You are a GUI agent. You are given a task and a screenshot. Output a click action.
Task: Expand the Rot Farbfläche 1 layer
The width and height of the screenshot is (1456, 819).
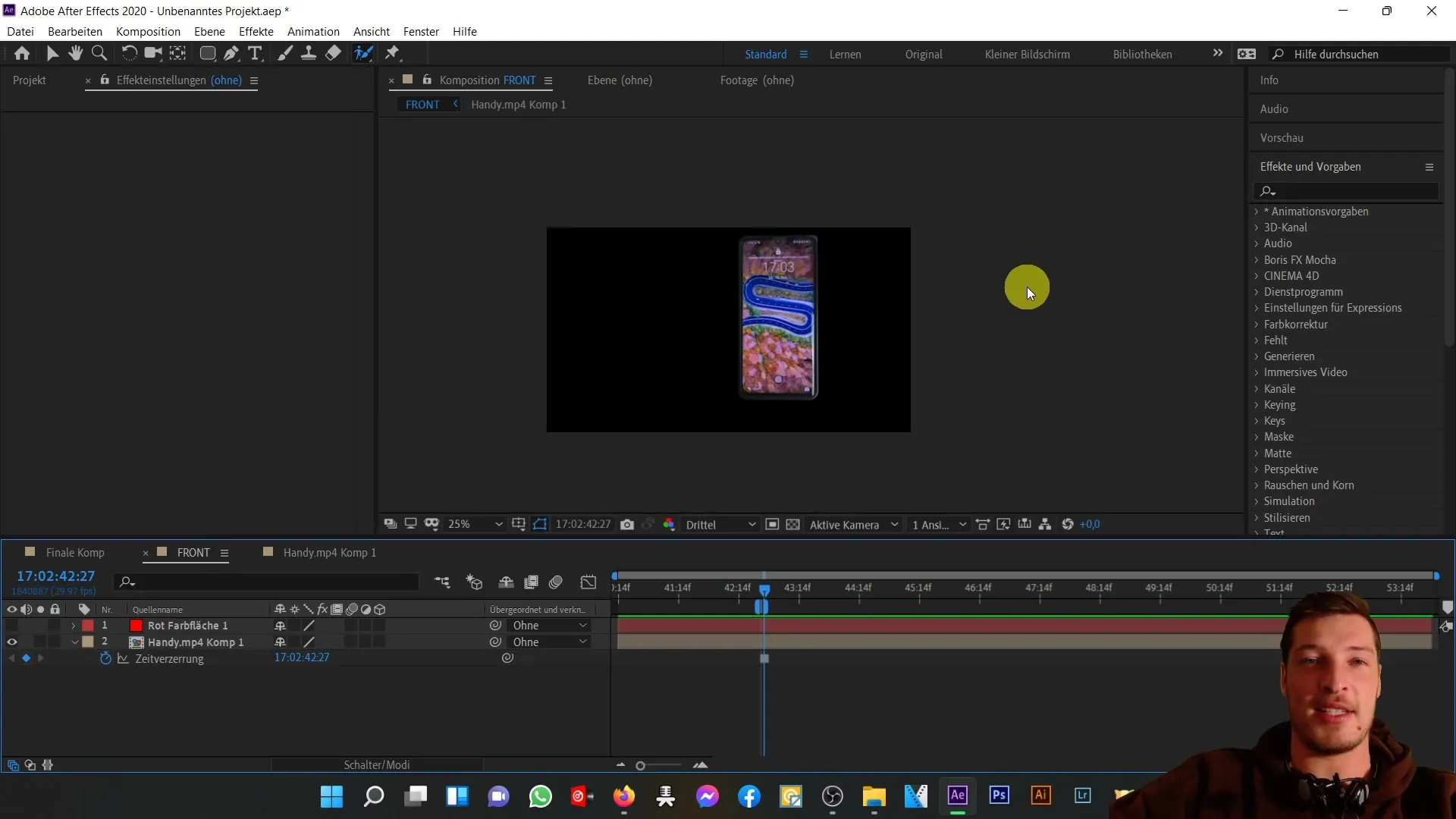click(x=74, y=626)
